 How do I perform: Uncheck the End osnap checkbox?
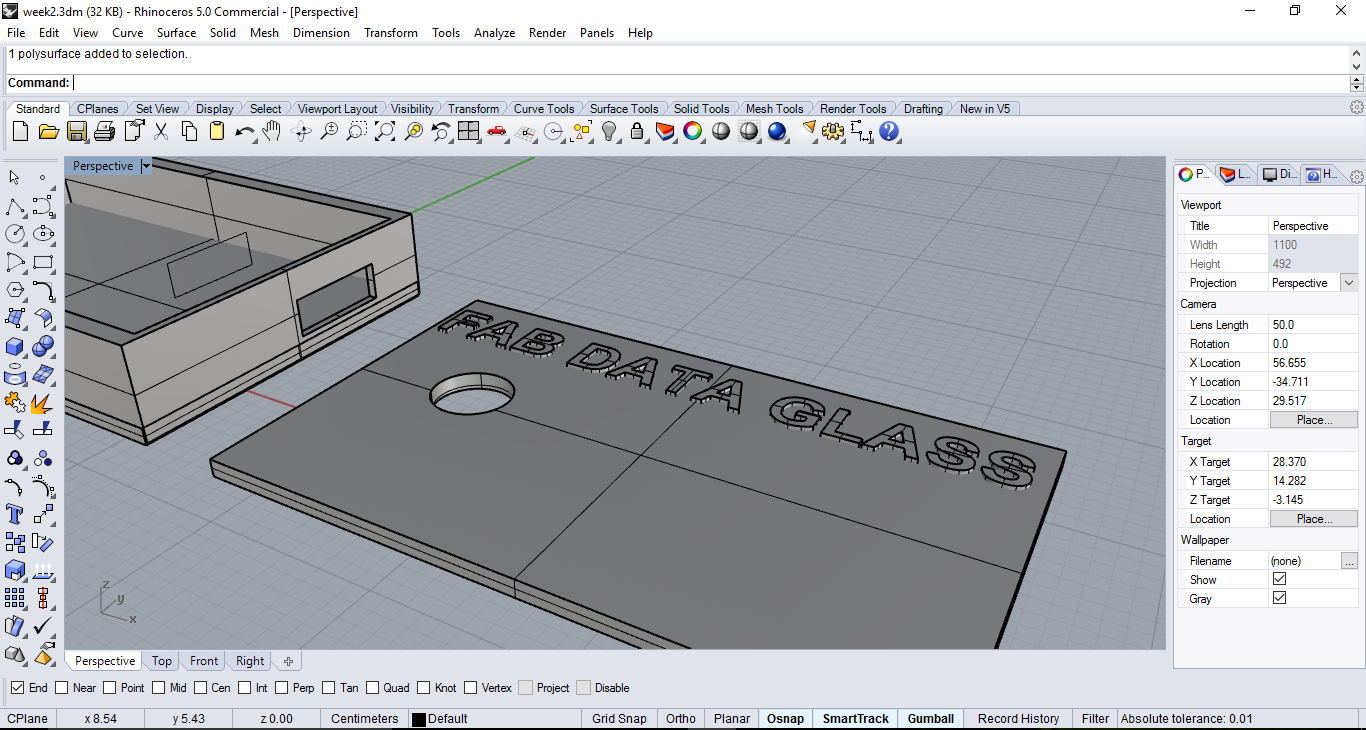pyautogui.click(x=17, y=688)
